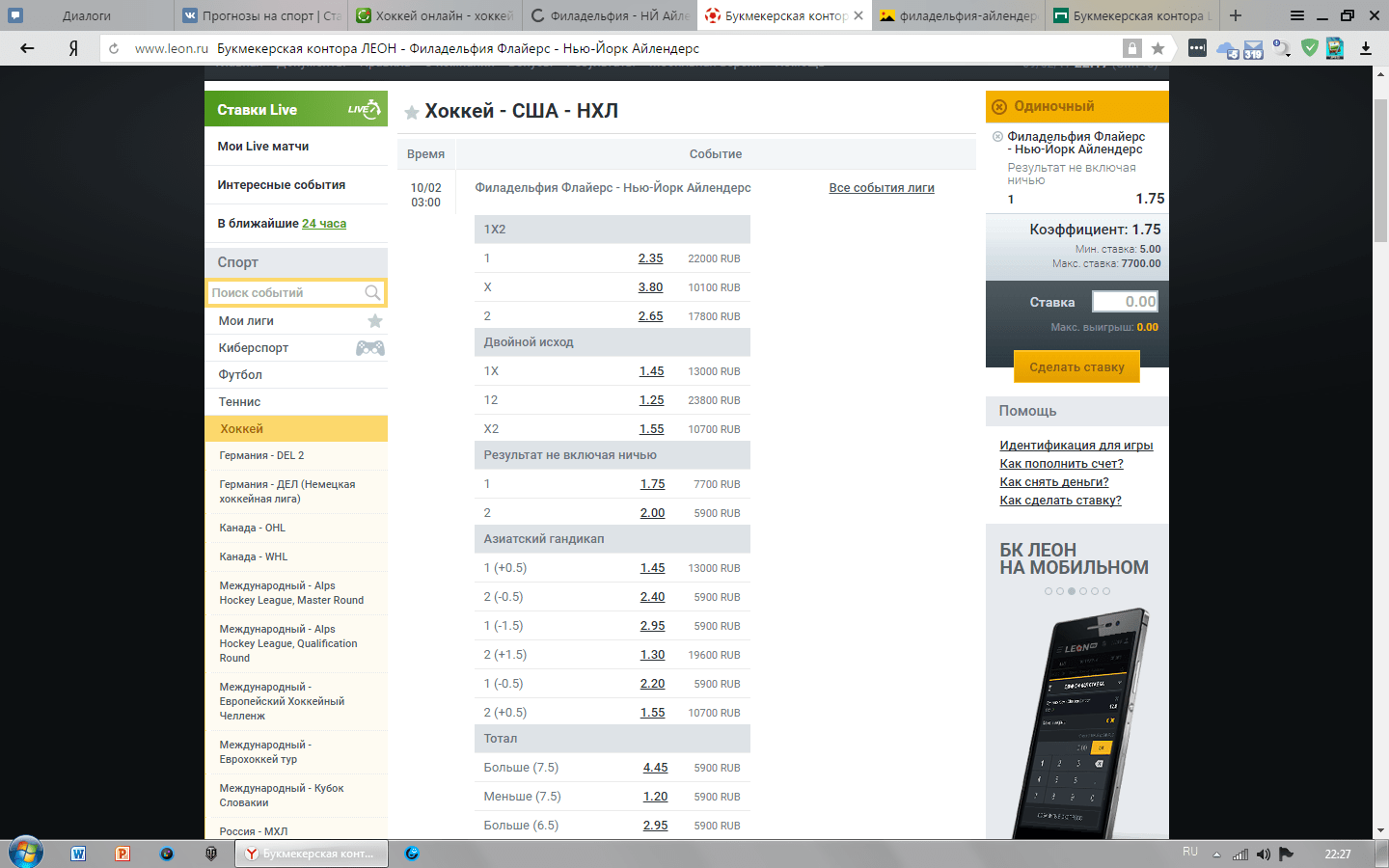Click the Ставка amount input field
This screenshot has height=868, width=1389.
1125,302
